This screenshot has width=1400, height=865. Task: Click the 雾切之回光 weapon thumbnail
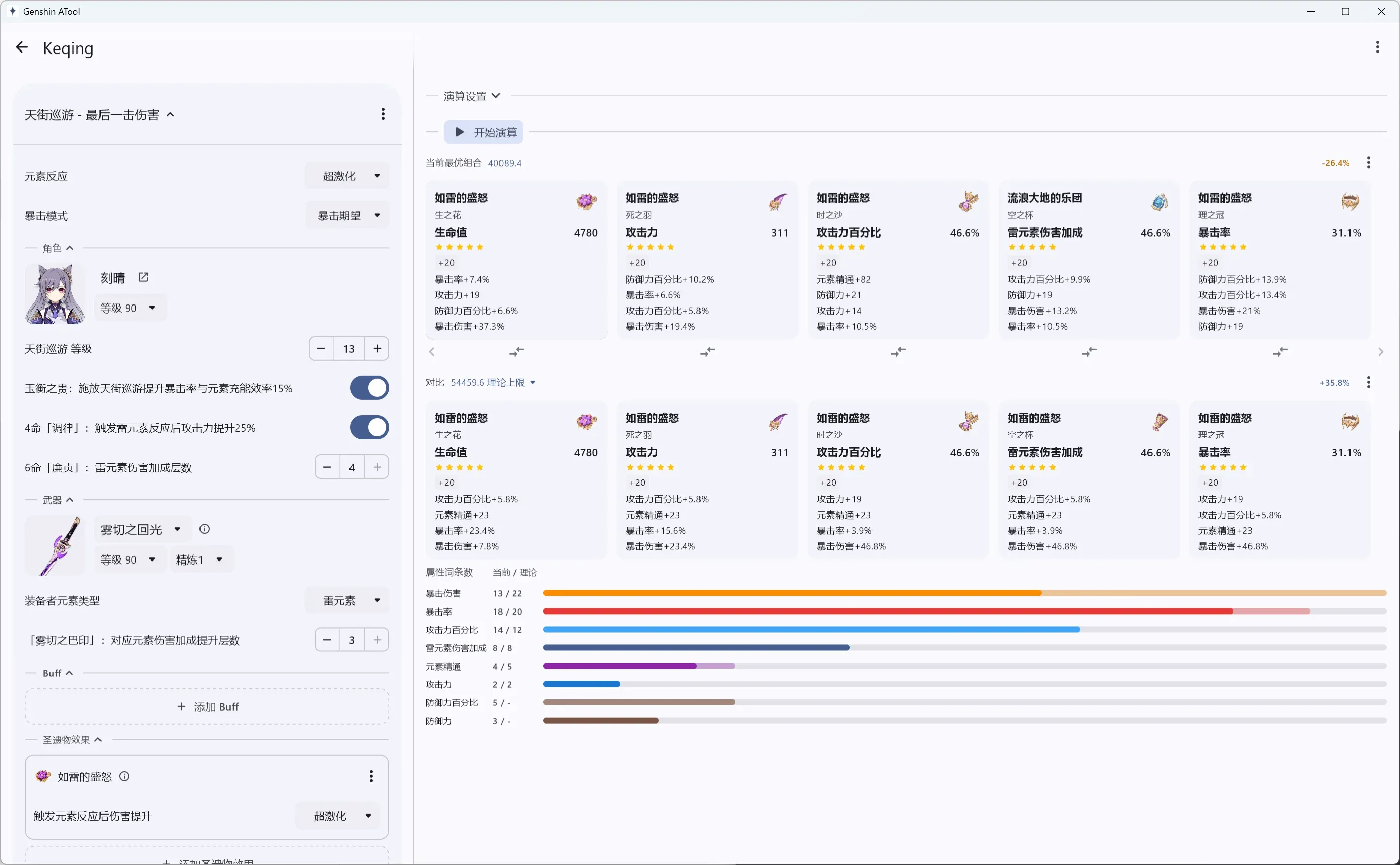[x=55, y=545]
